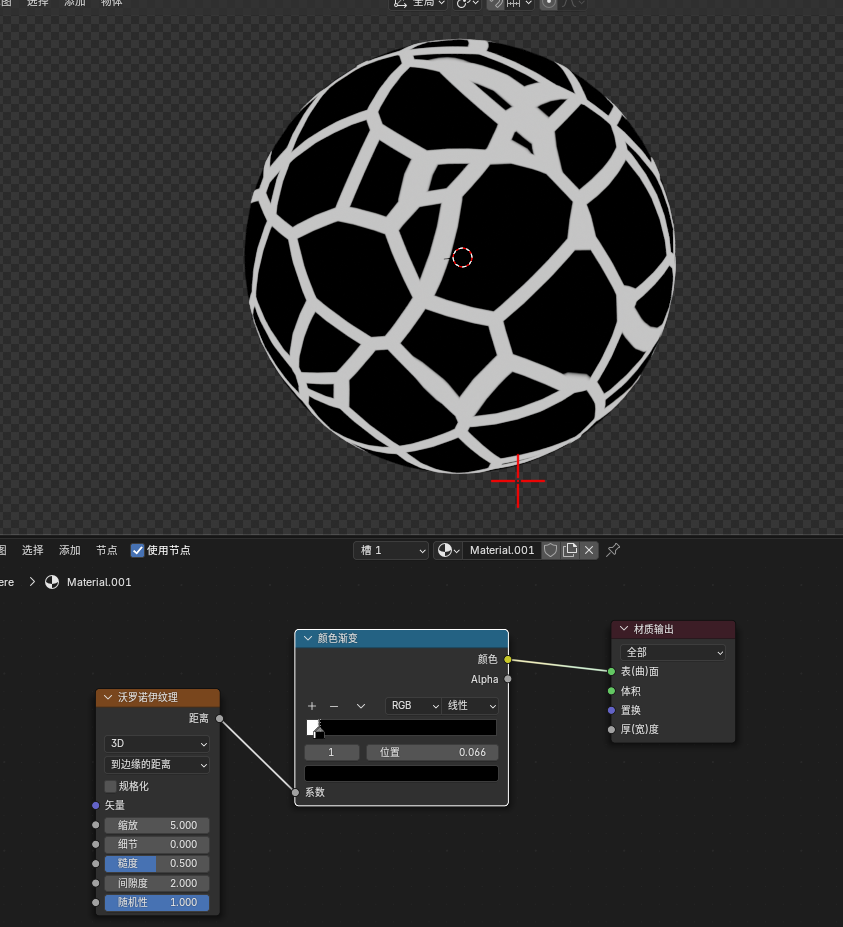Enable the 规格化 checkbox
843x927 pixels.
tap(111, 786)
